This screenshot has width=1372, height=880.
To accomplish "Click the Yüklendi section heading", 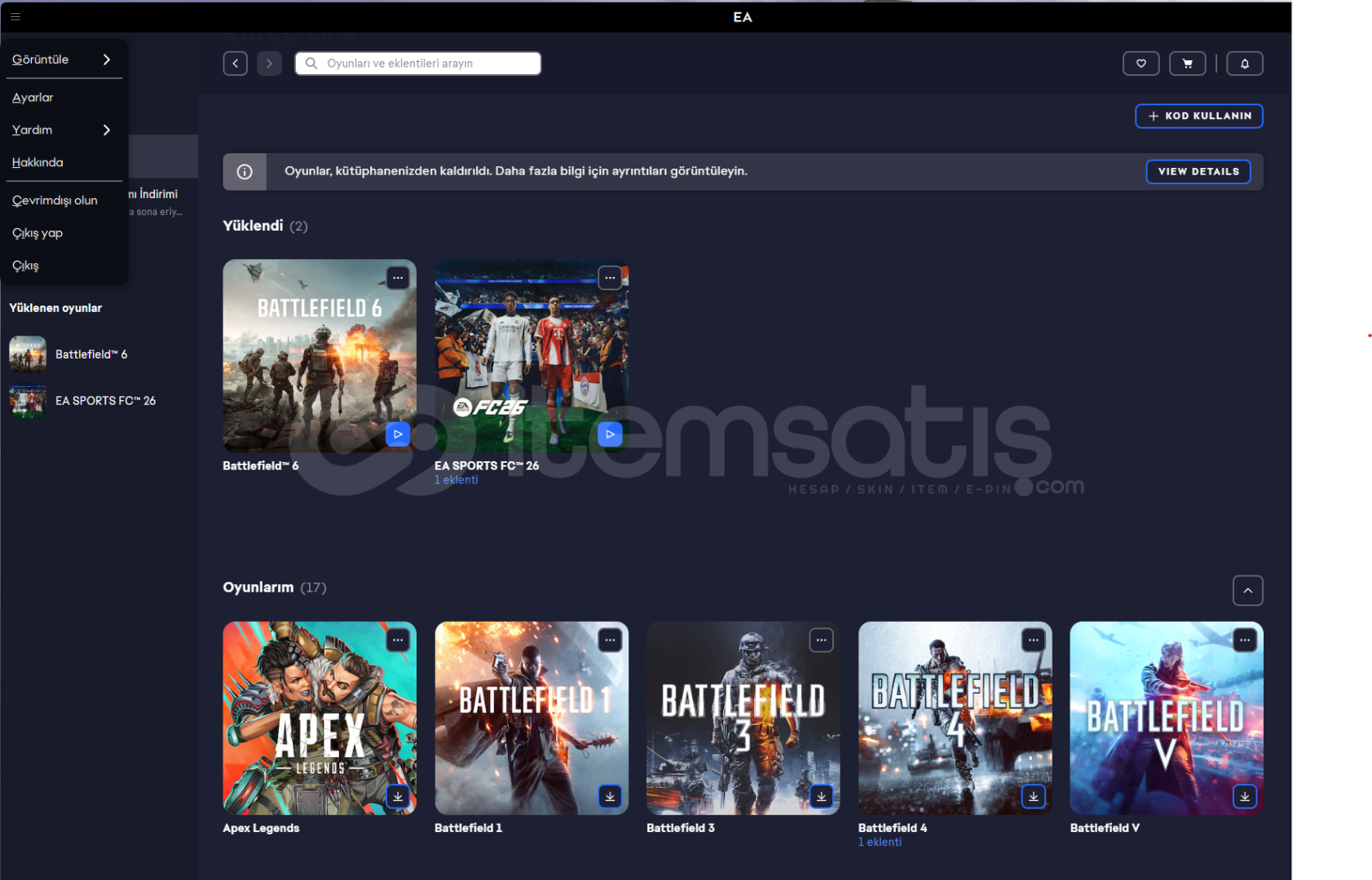I will point(253,226).
